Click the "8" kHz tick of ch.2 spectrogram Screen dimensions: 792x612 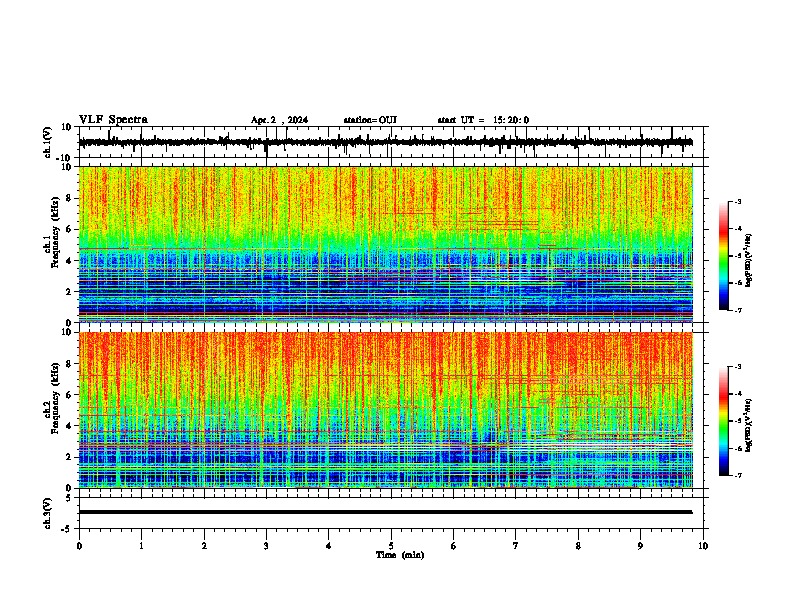pos(69,364)
